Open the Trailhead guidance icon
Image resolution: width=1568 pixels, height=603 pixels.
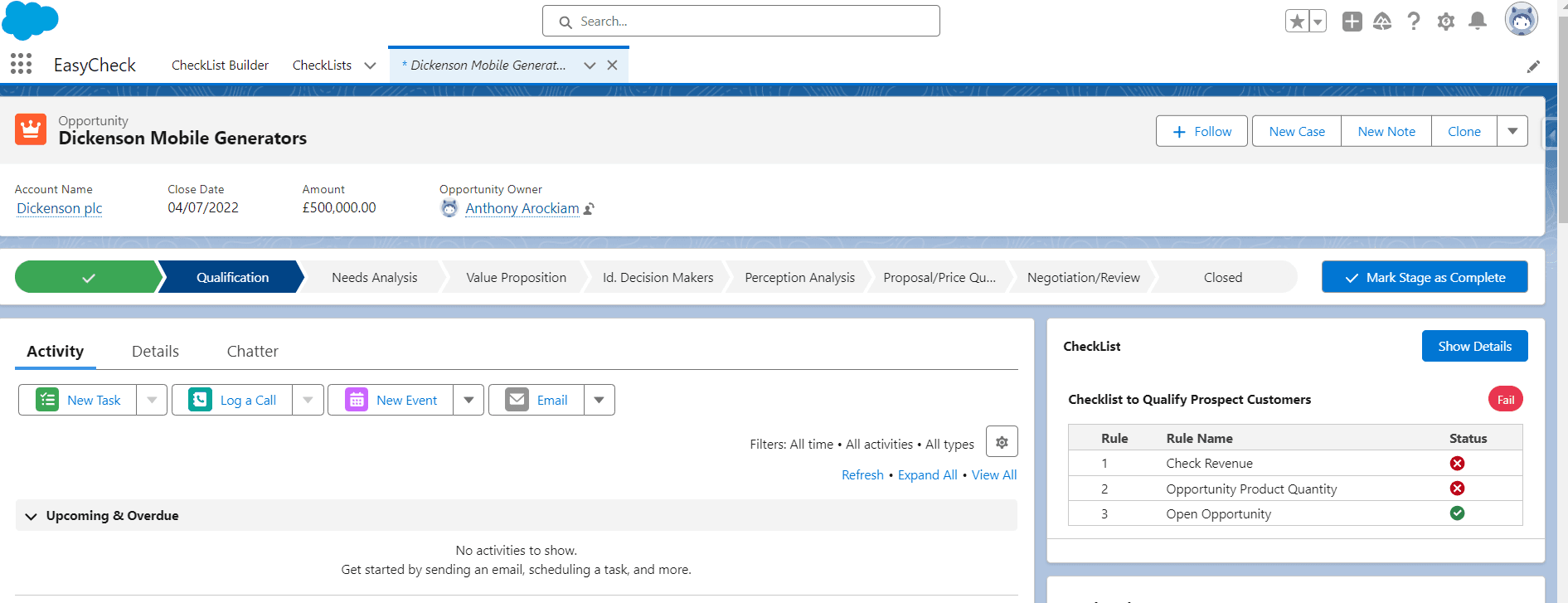tap(1382, 22)
